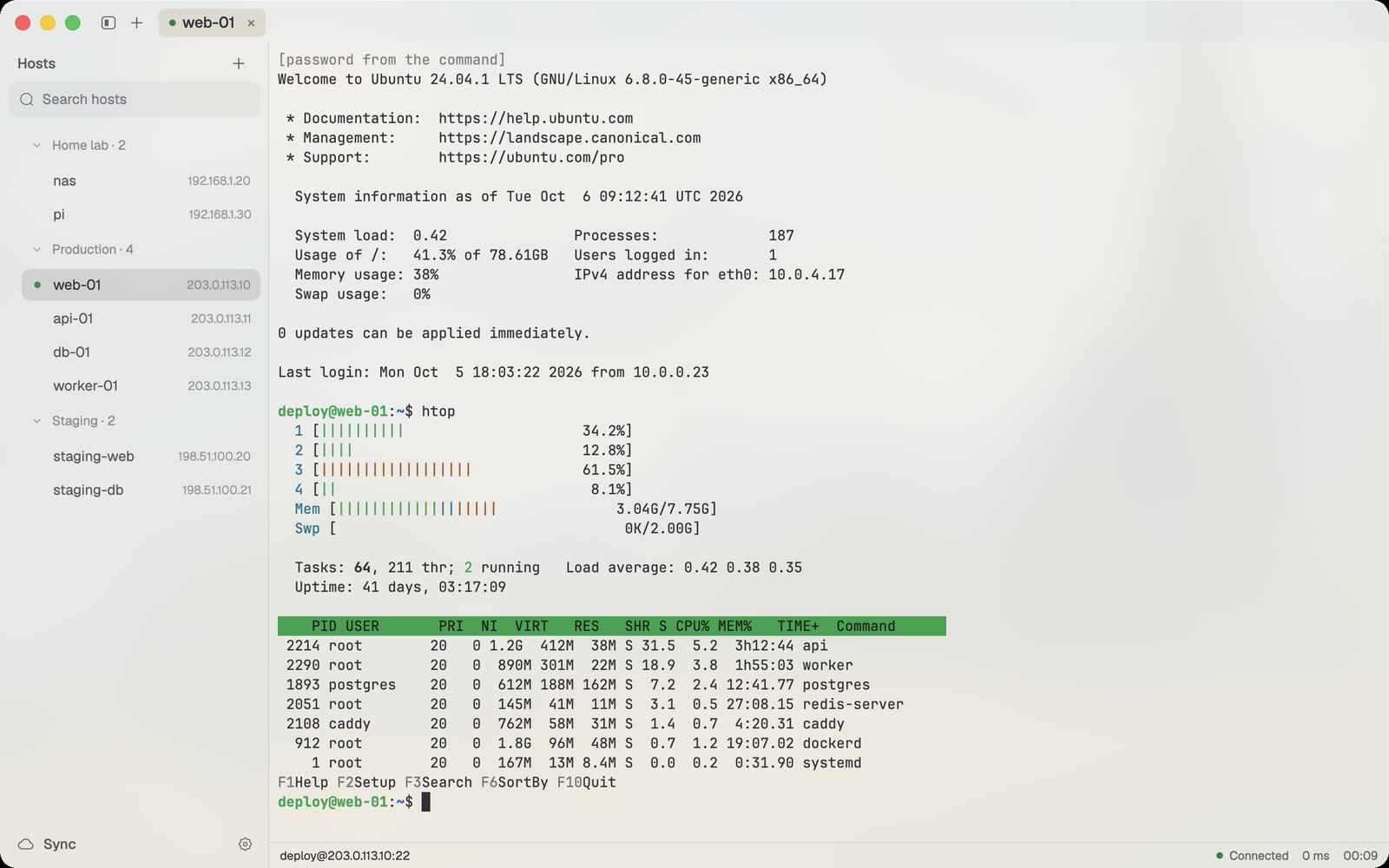Click the Search hosts field
Screen dimensions: 1389x868
[x=135, y=99]
